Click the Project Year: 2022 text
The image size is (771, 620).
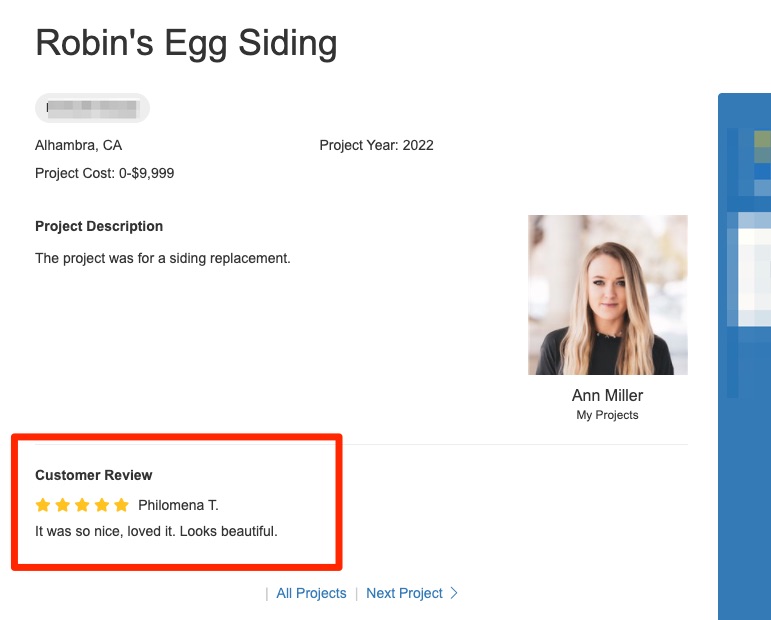pyautogui.click(x=376, y=145)
